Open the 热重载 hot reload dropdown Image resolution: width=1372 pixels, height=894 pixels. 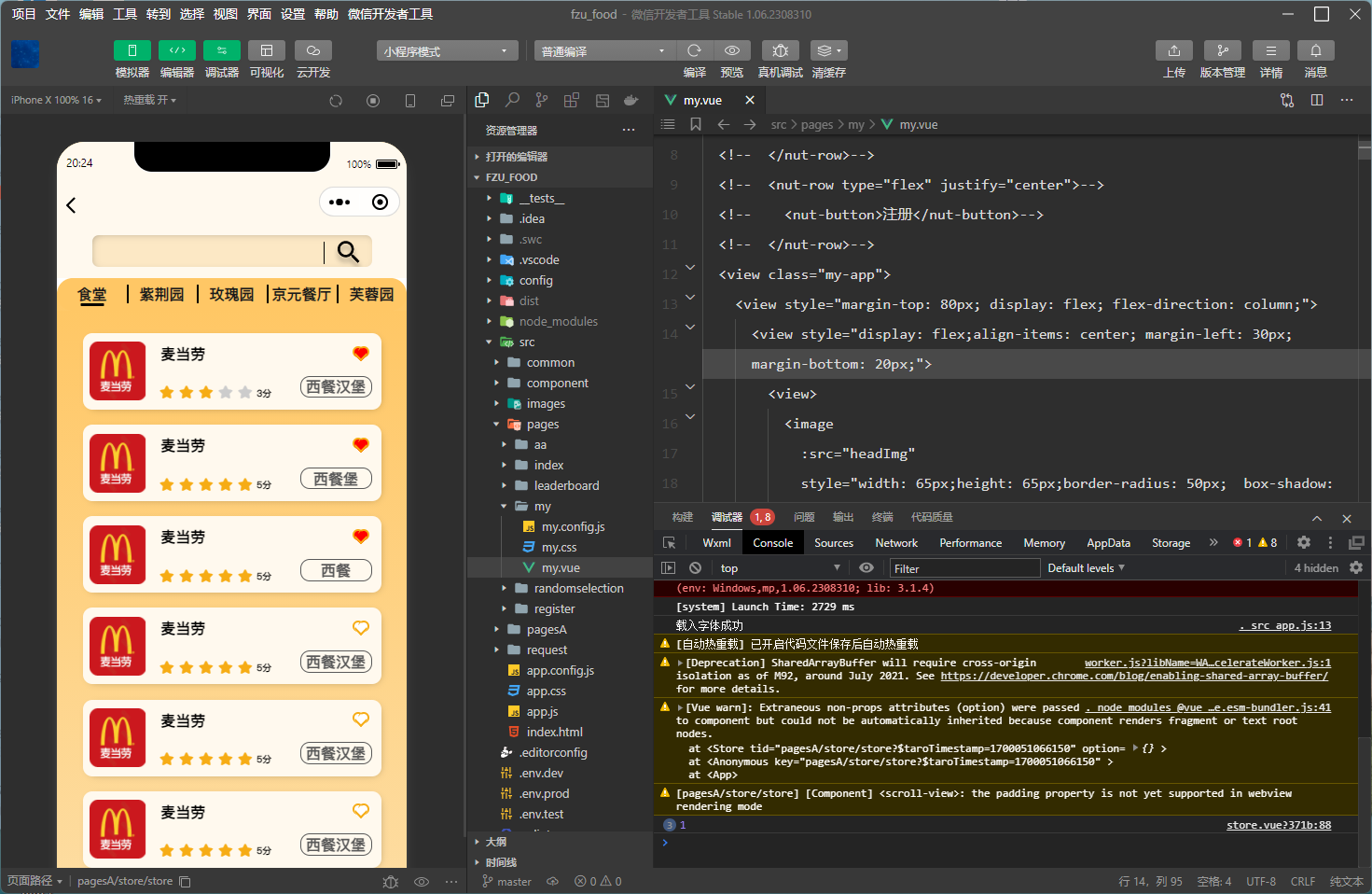[149, 100]
